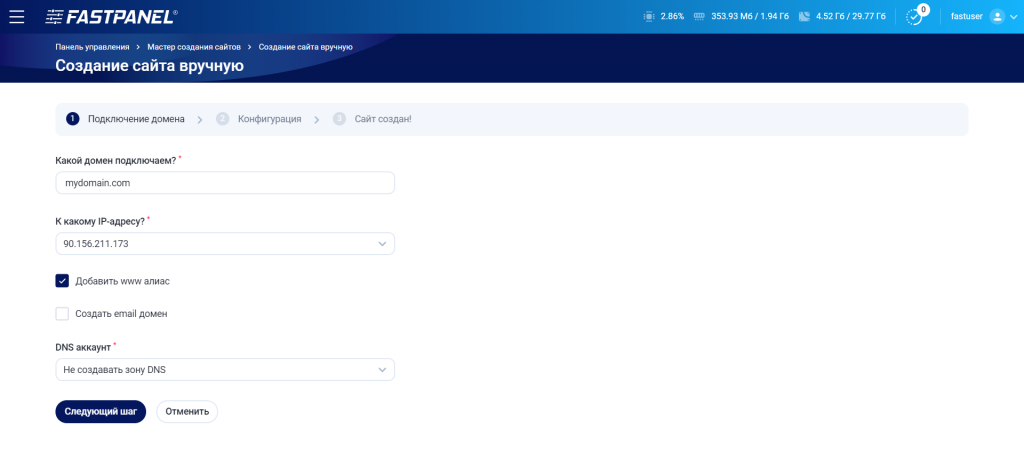Screen dimensions: 1024x476
Task: Click the RAM memory usage icon
Action: (x=699, y=16)
